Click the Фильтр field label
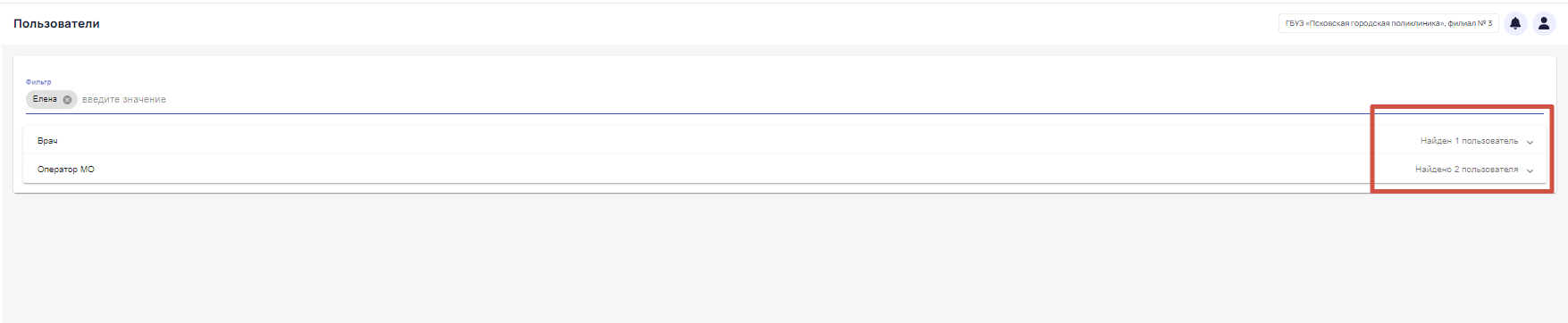1568x323 pixels. pos(38,82)
